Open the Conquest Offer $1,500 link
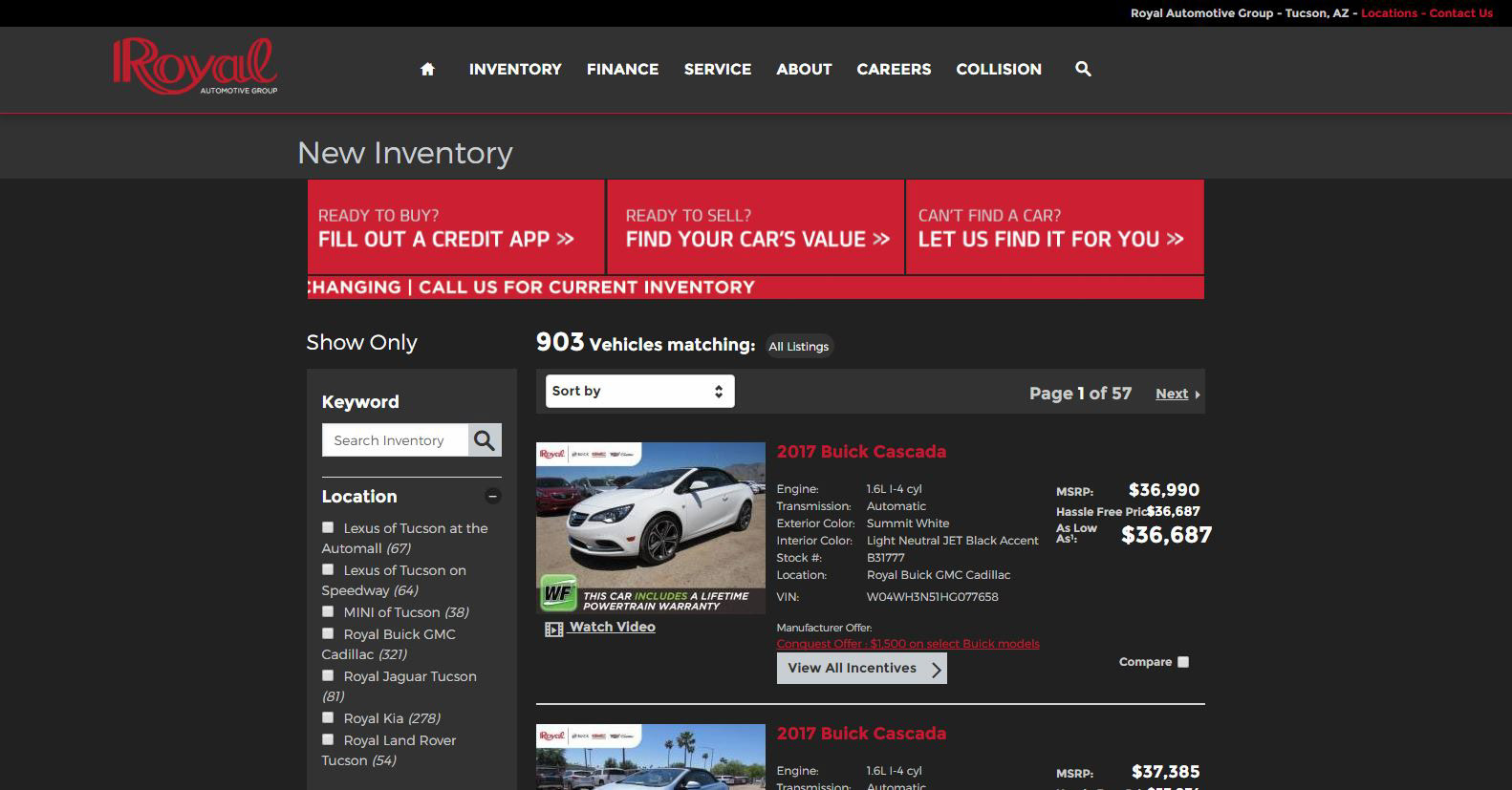 [x=908, y=644]
